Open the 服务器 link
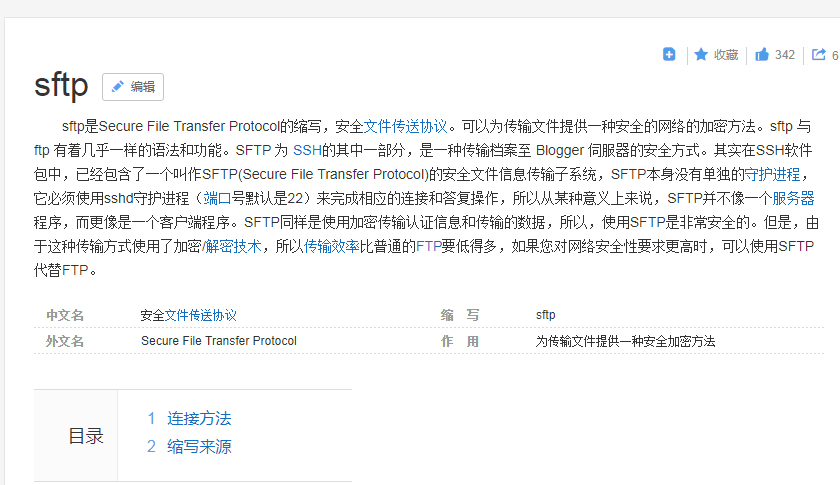Screen dimensions: 840x485 pos(793,198)
